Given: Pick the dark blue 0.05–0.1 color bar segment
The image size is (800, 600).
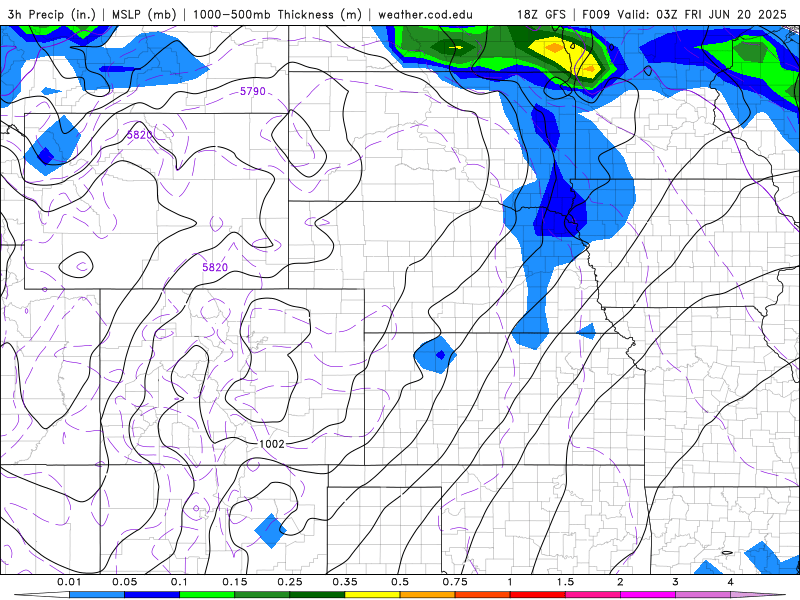Looking at the screenshot, I should pyautogui.click(x=152, y=595).
